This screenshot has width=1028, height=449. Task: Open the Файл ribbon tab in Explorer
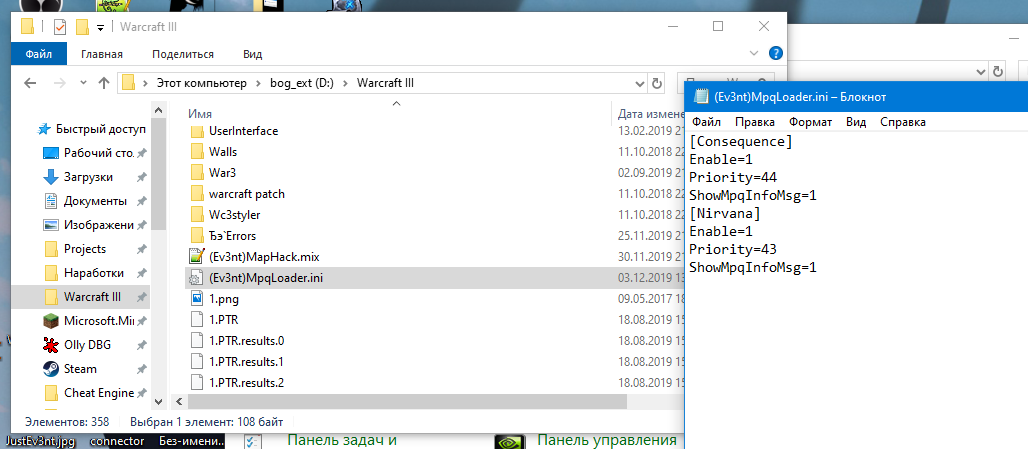click(x=39, y=54)
